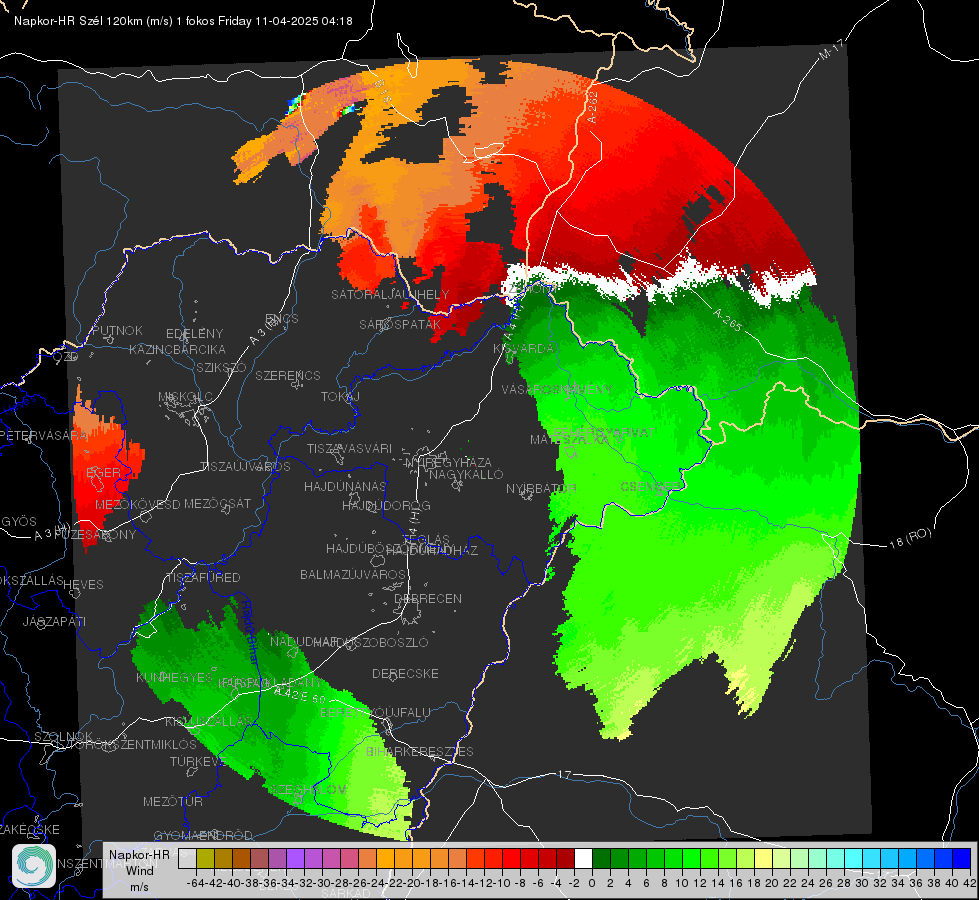
Task: Click the yellow legend swatch above 18
Action: tap(764, 859)
